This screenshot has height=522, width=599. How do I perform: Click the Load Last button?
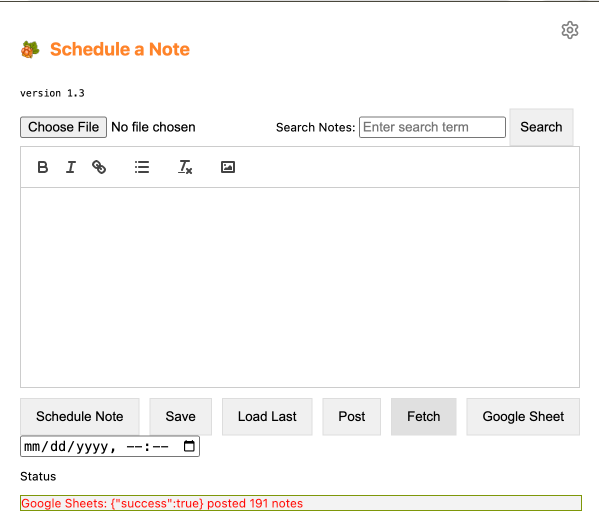267,417
